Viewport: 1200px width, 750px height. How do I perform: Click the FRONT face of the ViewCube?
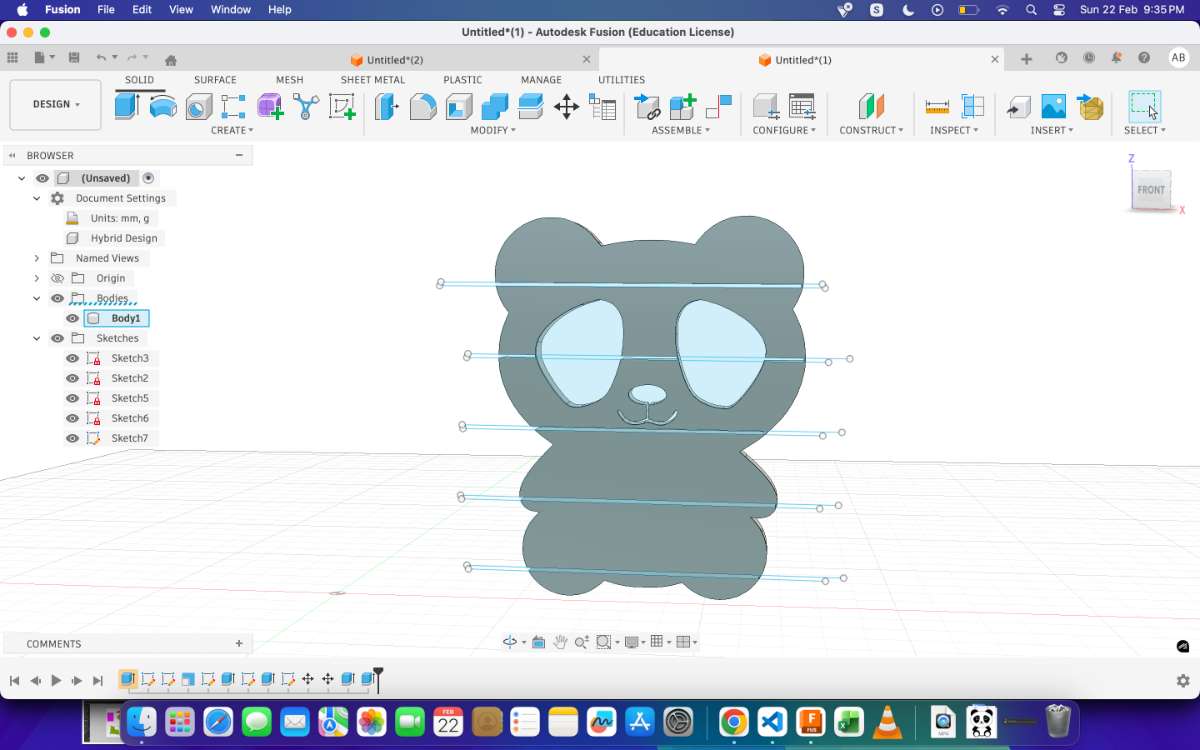point(1150,190)
